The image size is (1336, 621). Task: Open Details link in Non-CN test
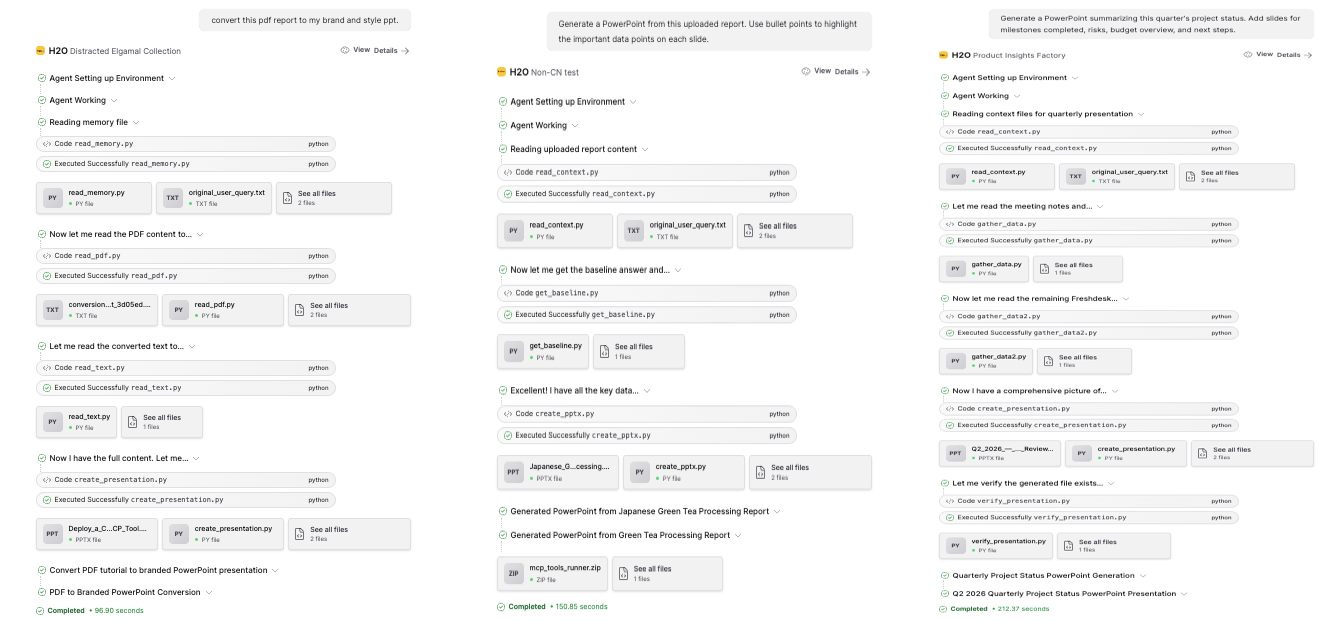pyautogui.click(x=853, y=72)
